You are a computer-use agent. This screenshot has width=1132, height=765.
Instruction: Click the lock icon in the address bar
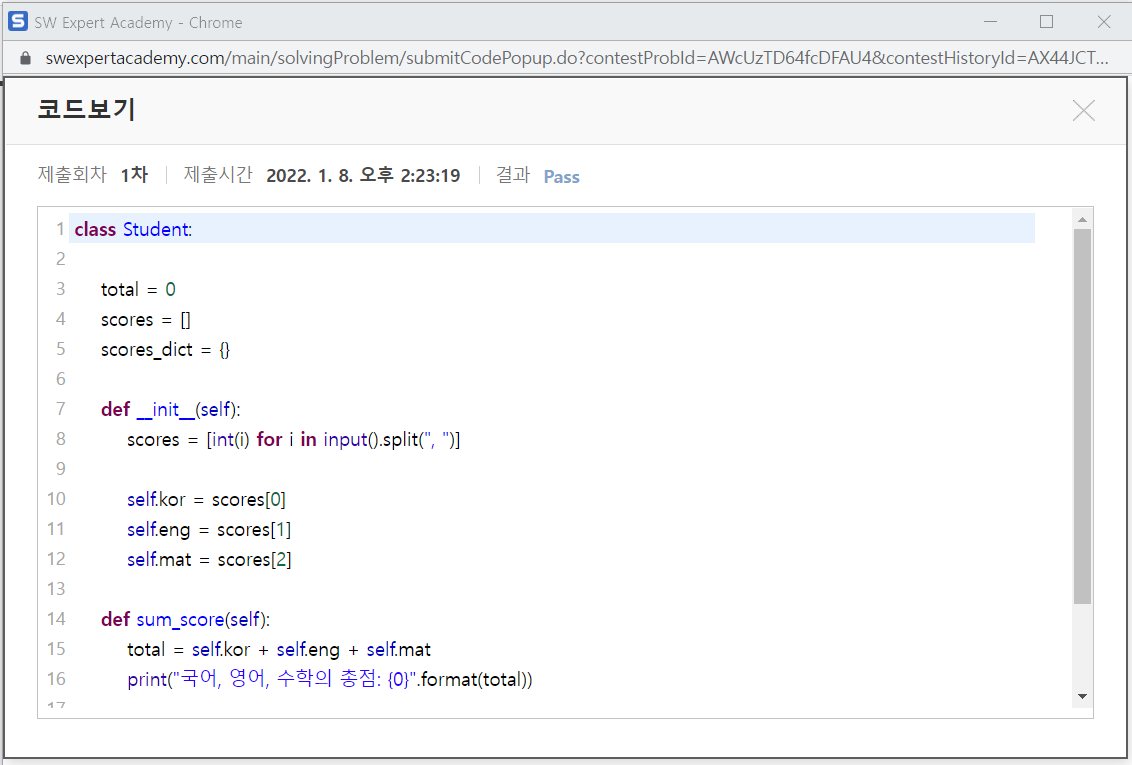click(25, 58)
